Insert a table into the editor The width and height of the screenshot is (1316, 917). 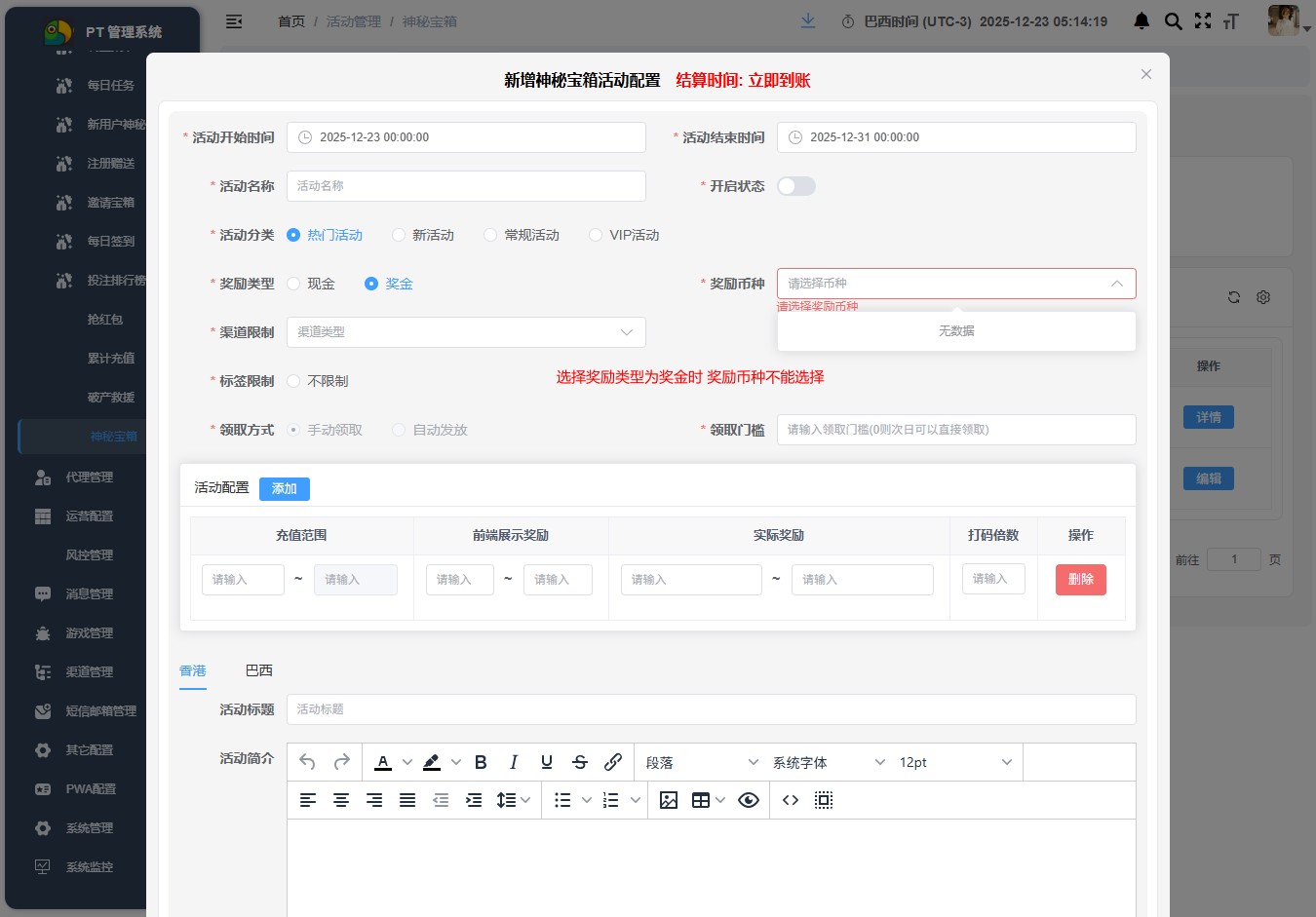coord(701,800)
